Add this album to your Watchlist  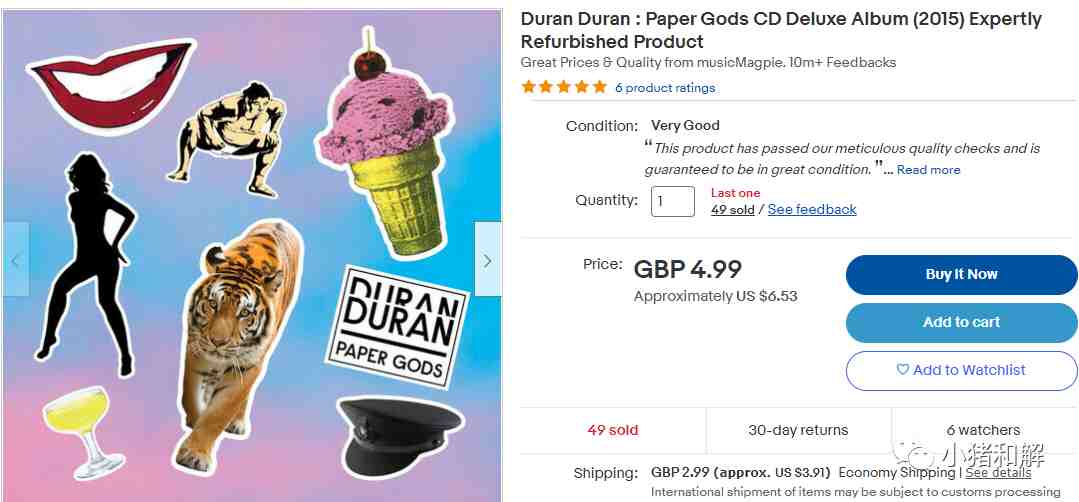pos(961,370)
